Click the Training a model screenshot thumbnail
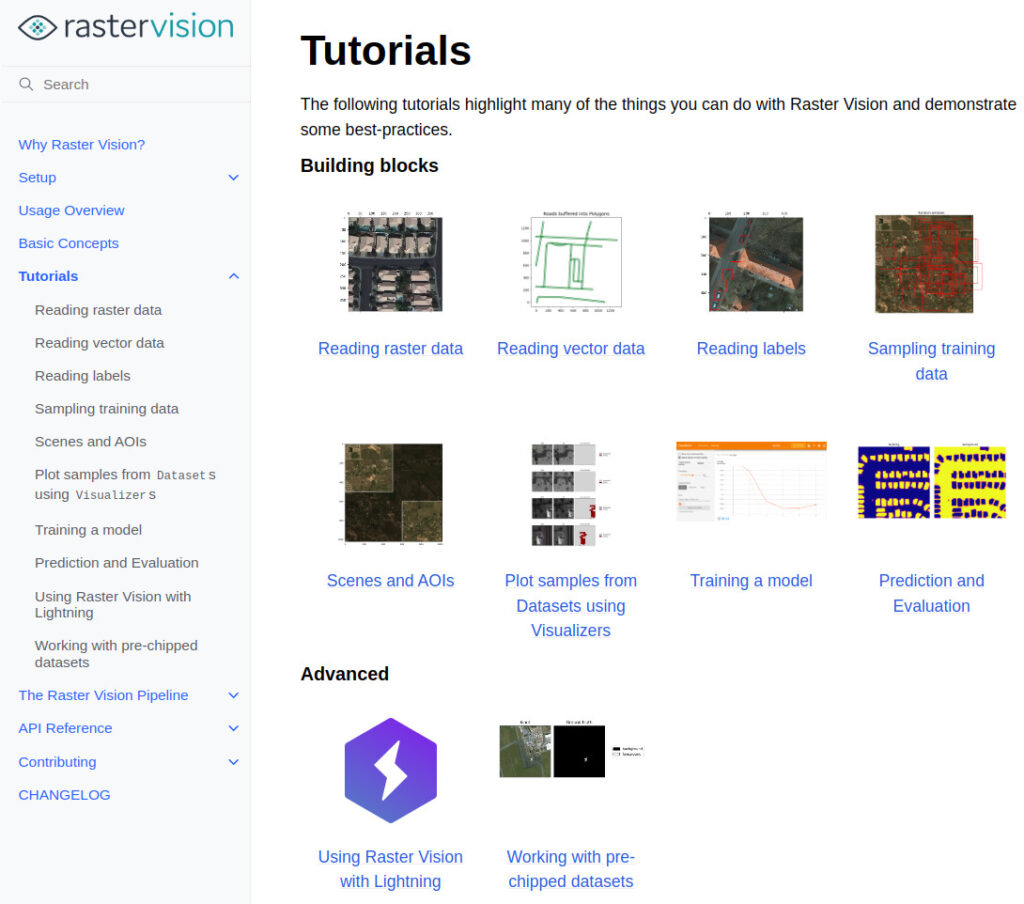 pyautogui.click(x=751, y=481)
